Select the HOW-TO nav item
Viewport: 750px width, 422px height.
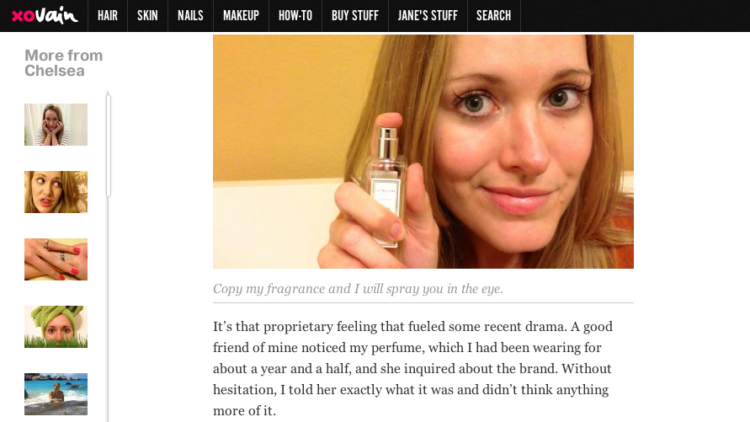295,16
